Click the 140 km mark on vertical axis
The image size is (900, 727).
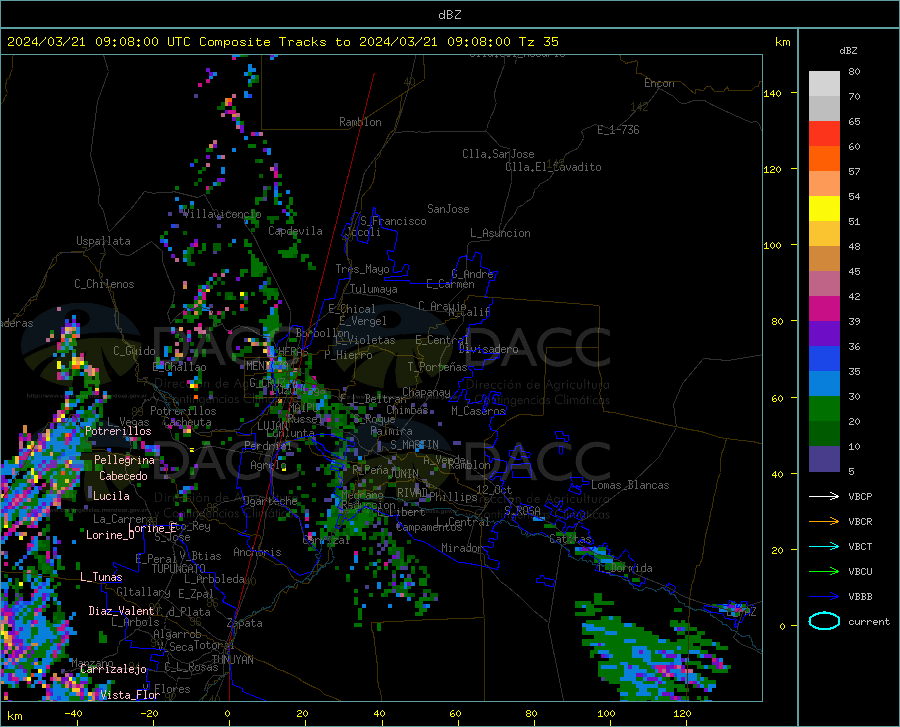pyautogui.click(x=773, y=93)
